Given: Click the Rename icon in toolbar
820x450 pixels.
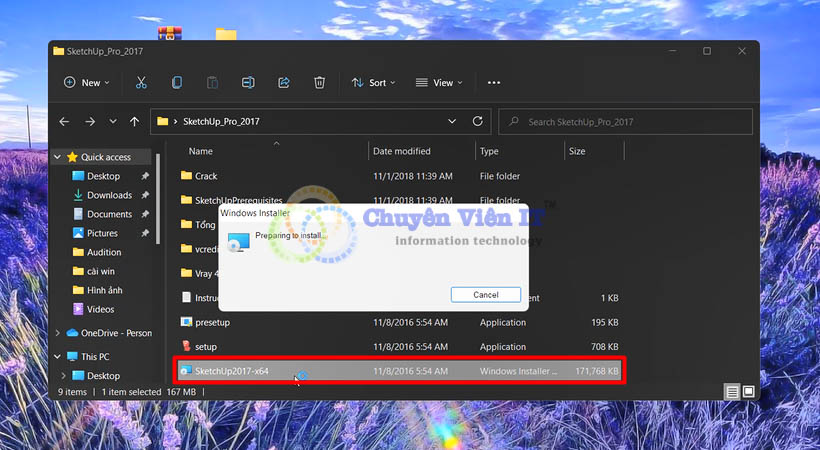Looking at the screenshot, I should click(248, 83).
